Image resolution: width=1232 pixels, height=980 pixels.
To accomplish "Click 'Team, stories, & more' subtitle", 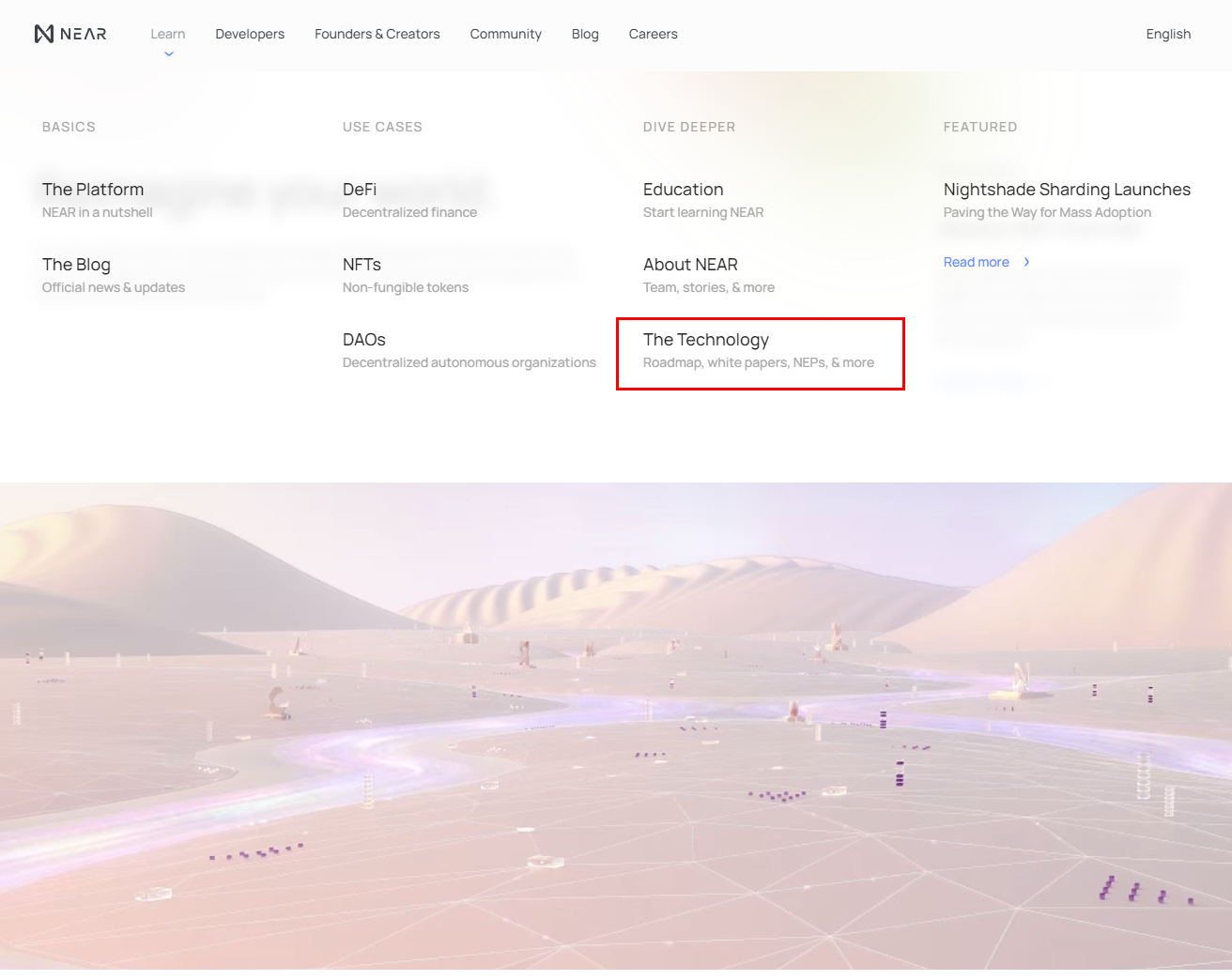I will coord(709,287).
